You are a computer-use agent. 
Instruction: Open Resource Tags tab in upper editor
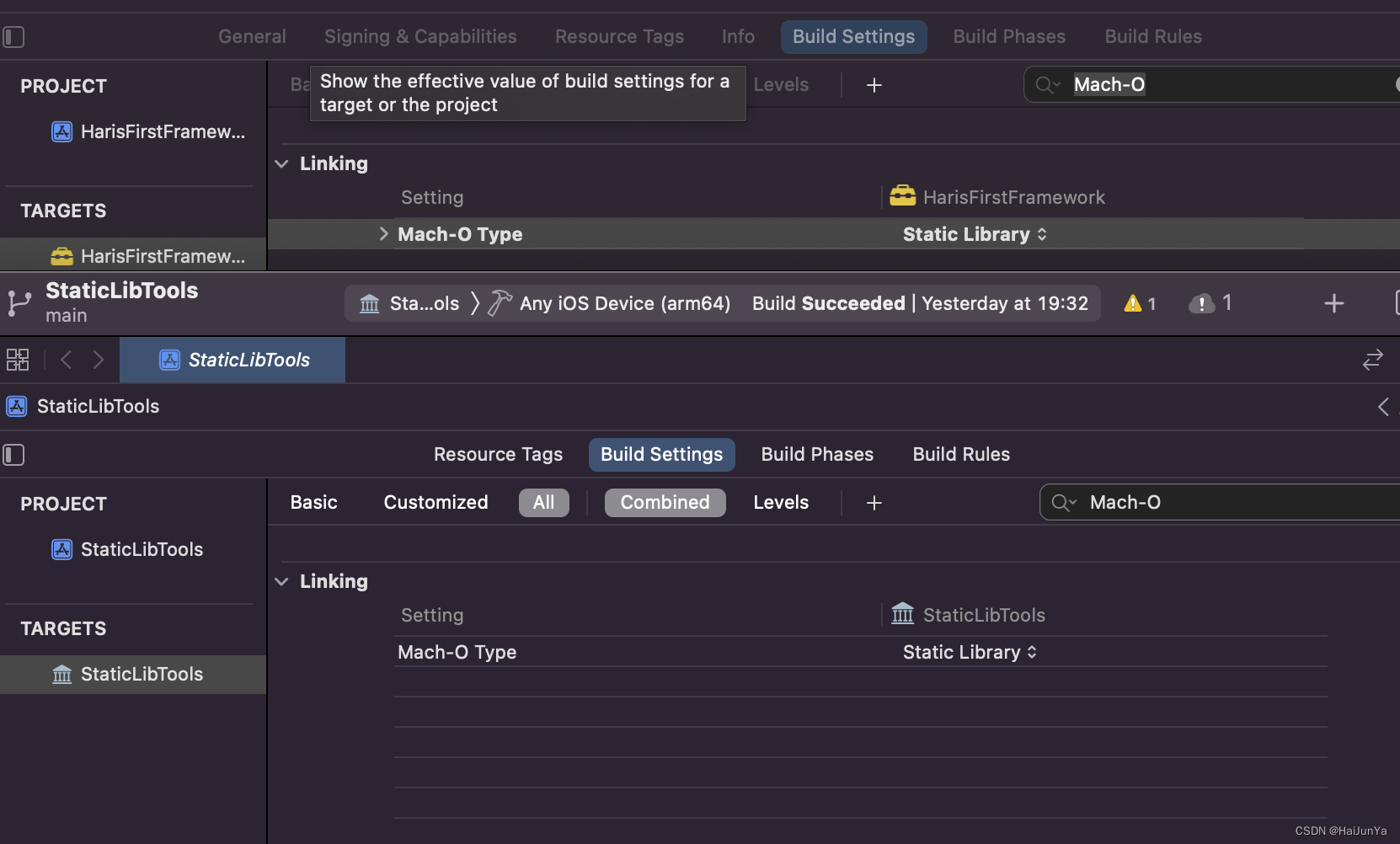[x=619, y=37]
